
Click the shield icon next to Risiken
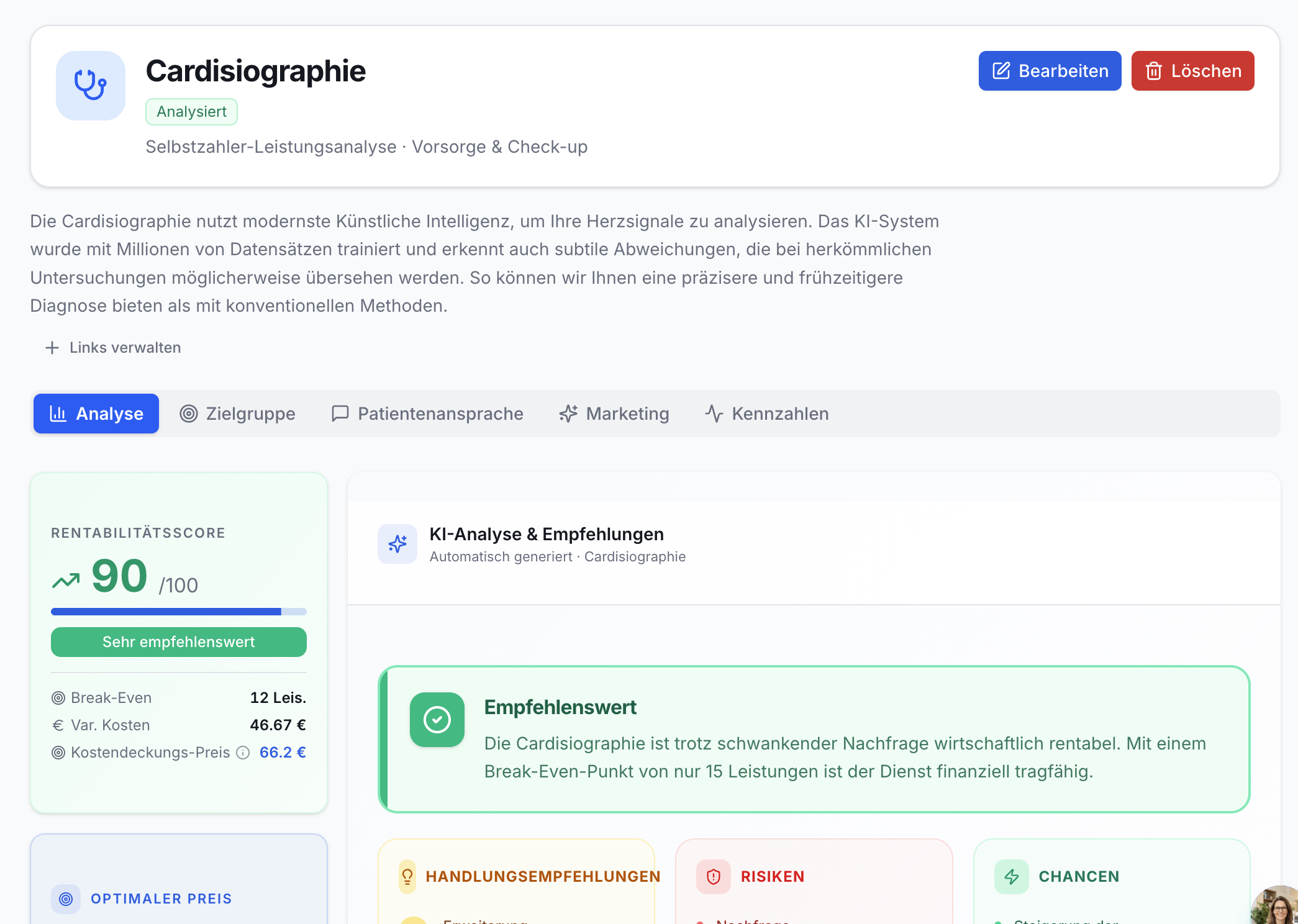point(714,877)
